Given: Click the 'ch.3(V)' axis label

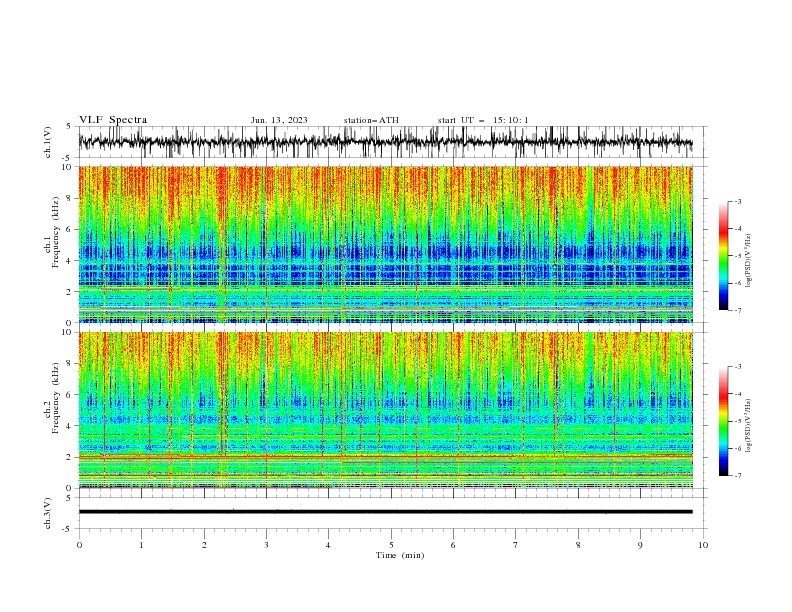Looking at the screenshot, I should tap(48, 513).
